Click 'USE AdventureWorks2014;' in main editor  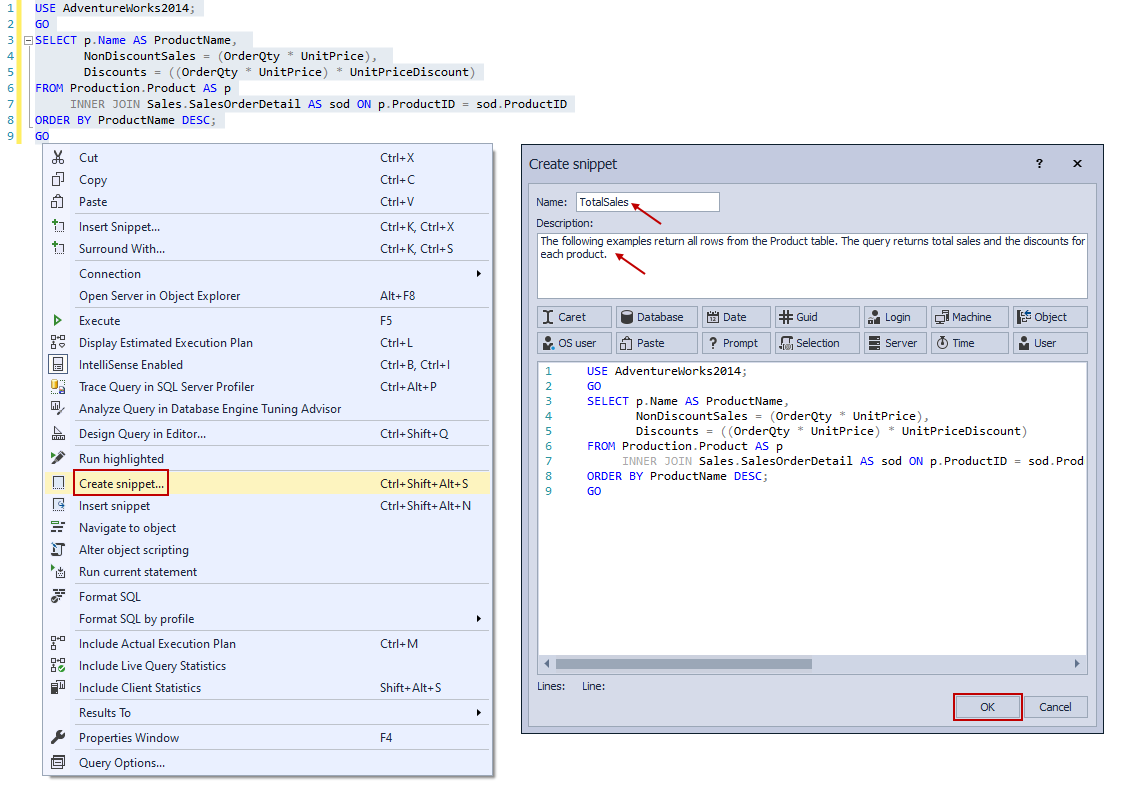[x=115, y=9]
